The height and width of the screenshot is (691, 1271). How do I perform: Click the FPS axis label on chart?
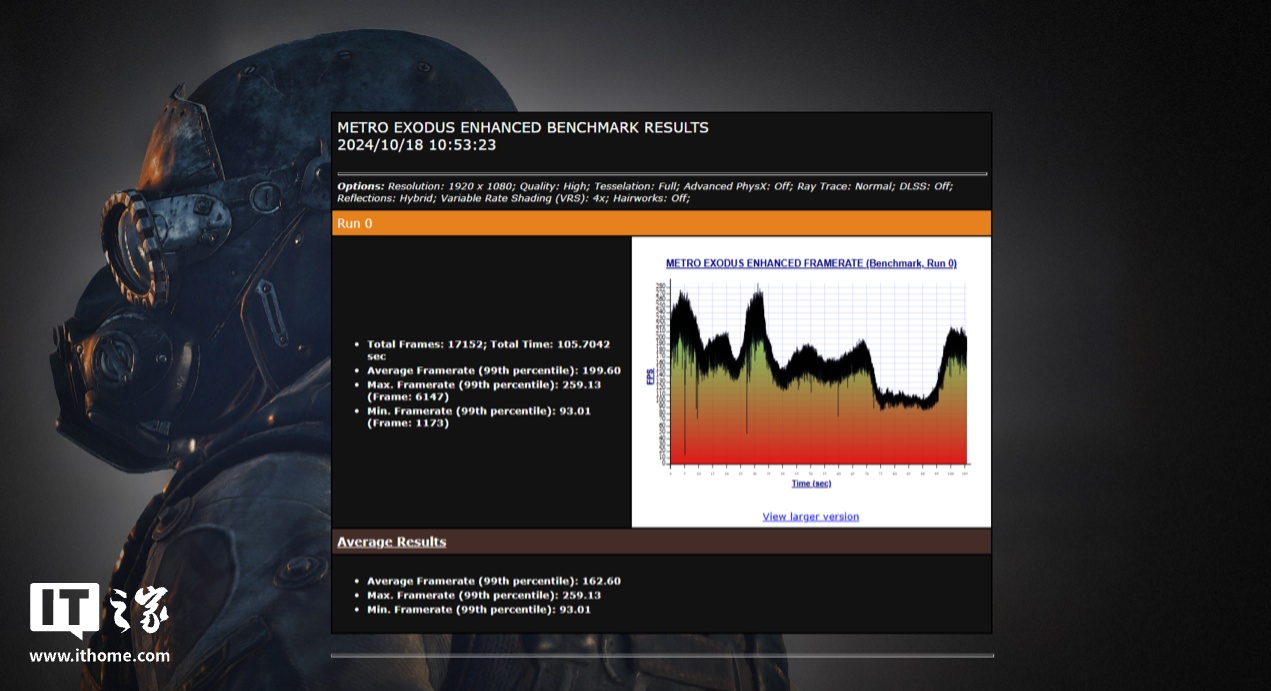click(650, 377)
